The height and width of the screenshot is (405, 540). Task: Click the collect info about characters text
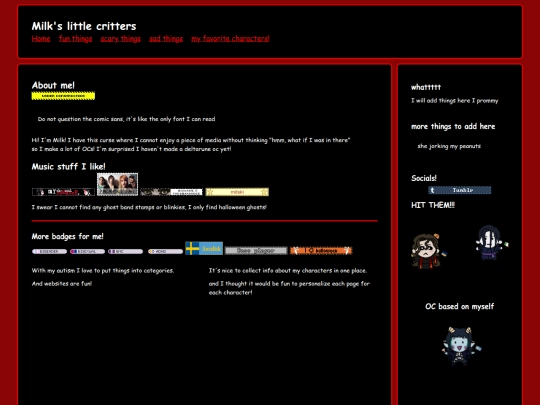tap(288, 270)
